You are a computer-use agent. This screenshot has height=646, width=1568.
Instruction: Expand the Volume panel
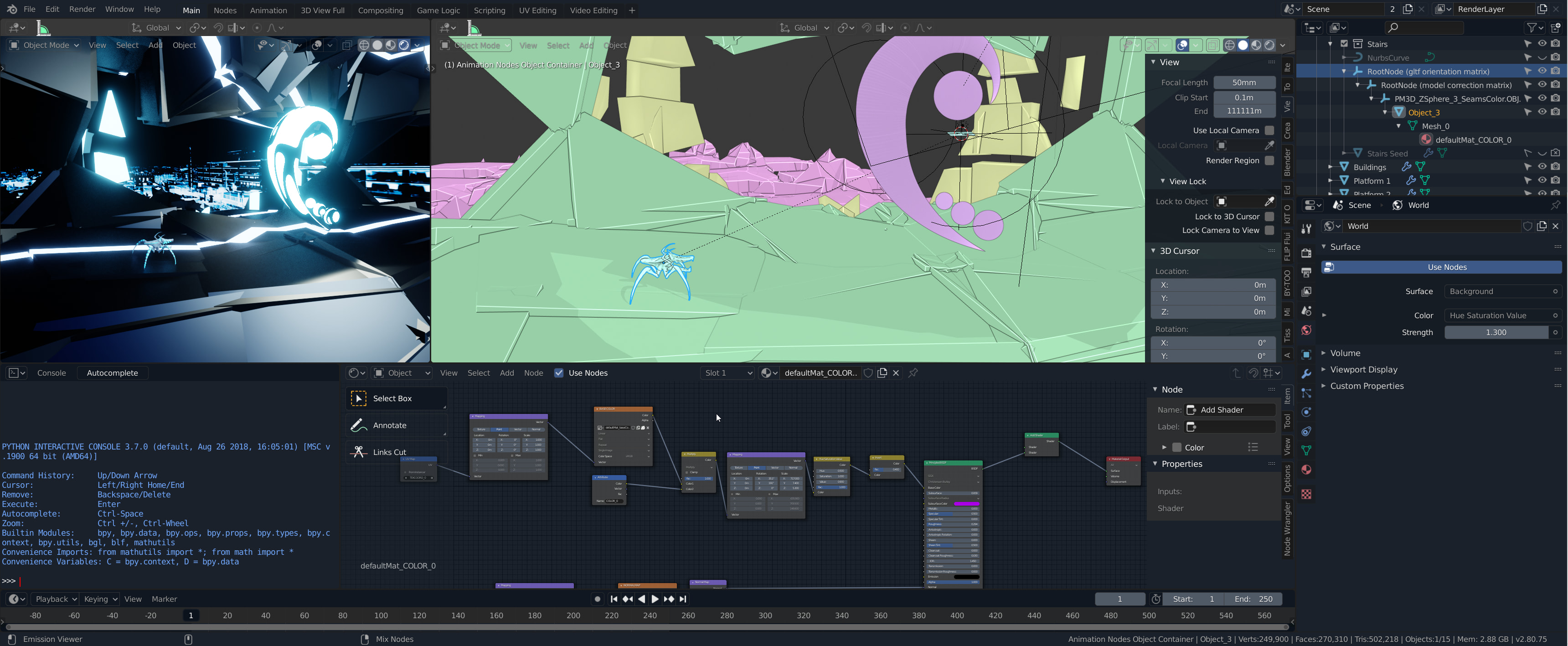pyautogui.click(x=1345, y=353)
